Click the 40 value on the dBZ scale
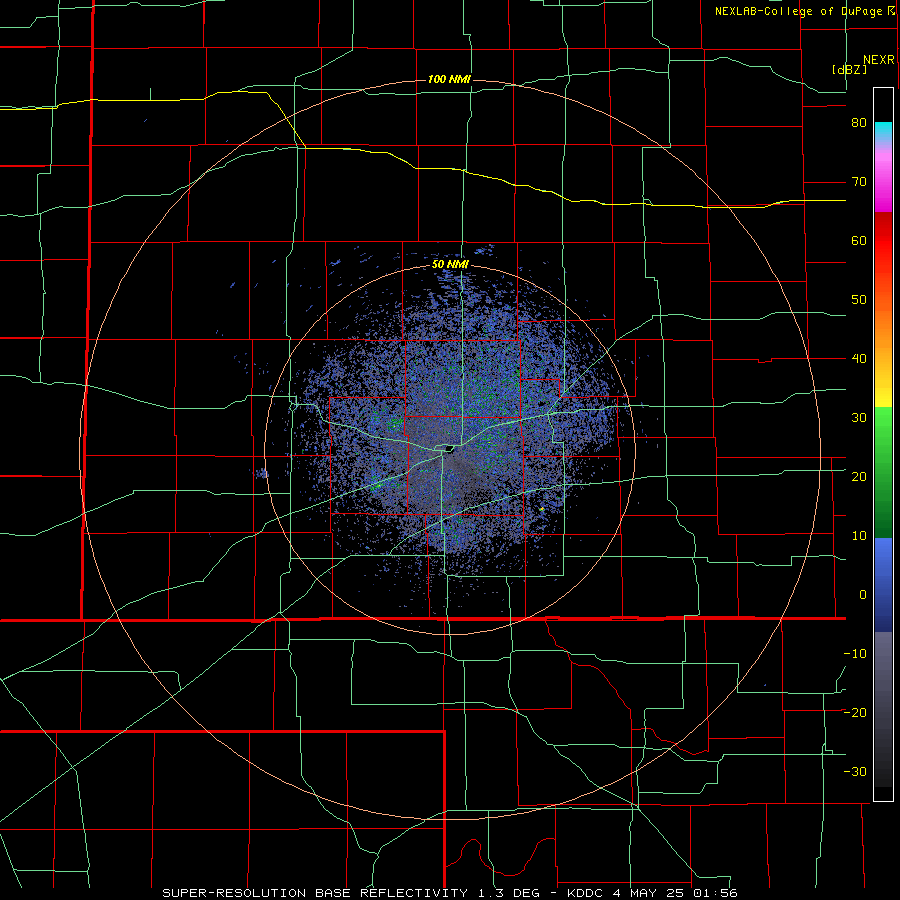The image size is (900, 900). [859, 359]
